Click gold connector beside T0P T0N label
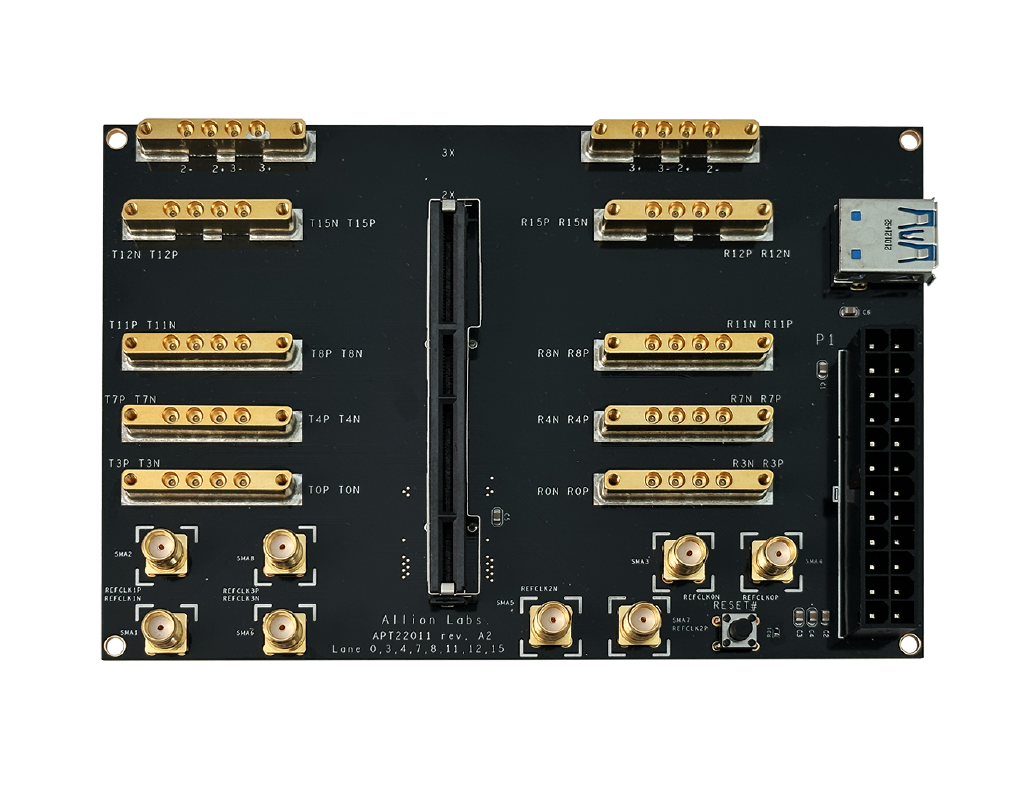Viewport: 1025px width, 788px height. pyautogui.click(x=208, y=486)
